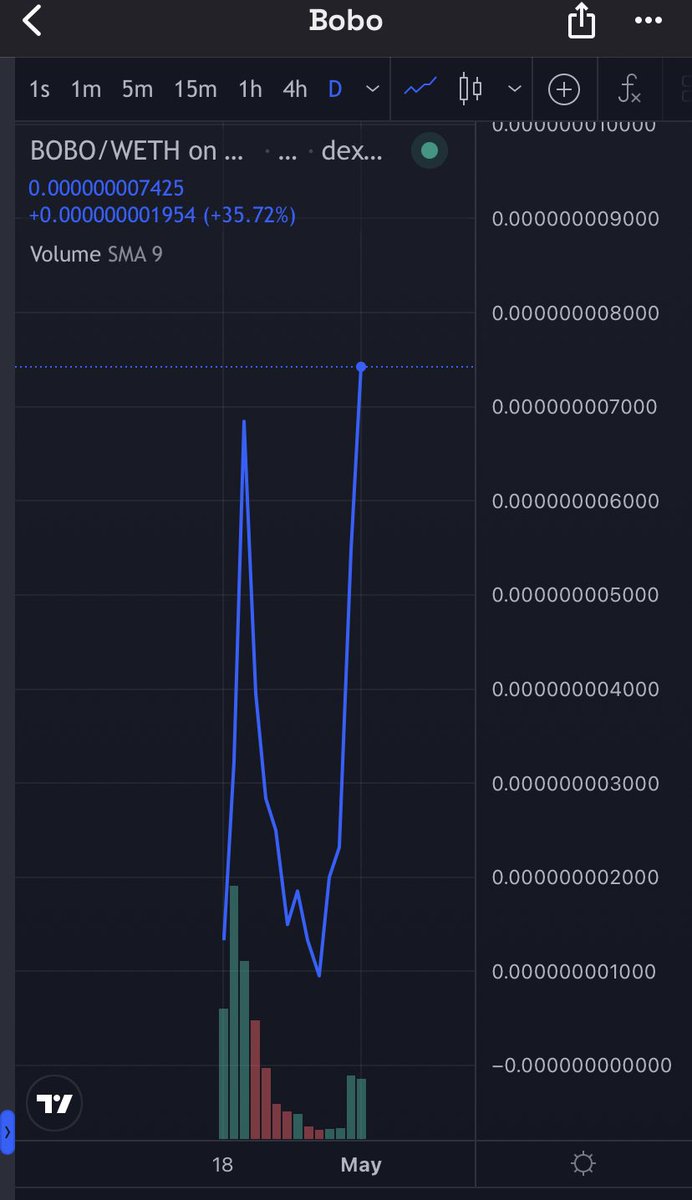Open chart settings gear icon

(583, 1164)
